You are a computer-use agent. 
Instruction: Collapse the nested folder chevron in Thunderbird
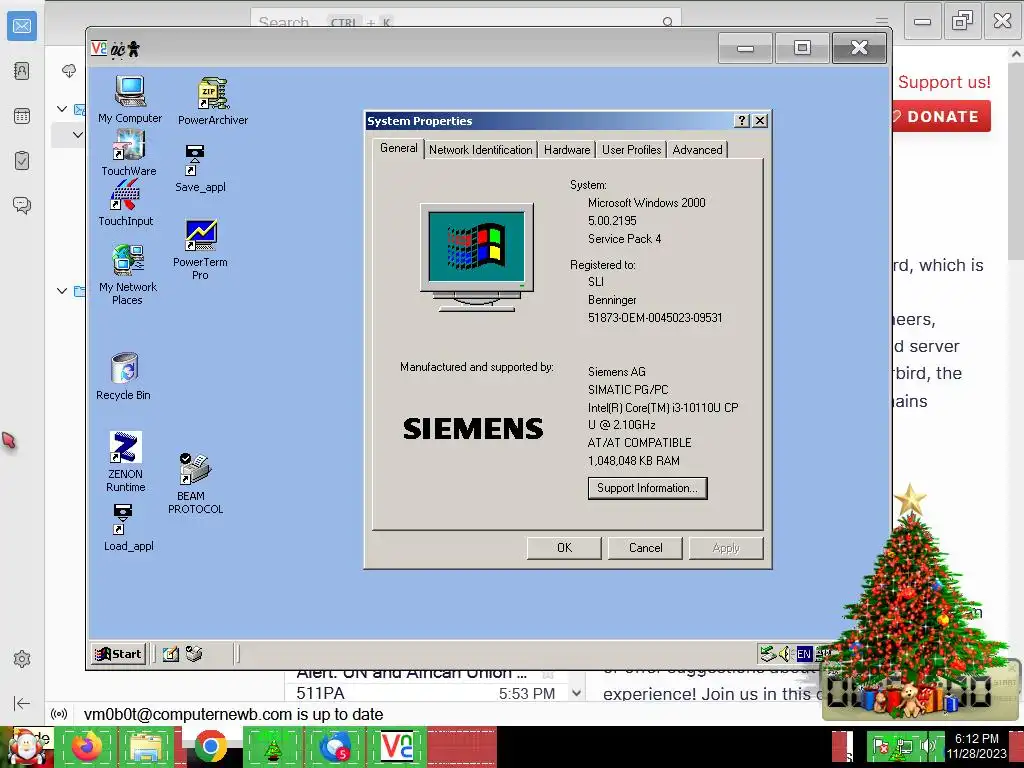pos(78,135)
